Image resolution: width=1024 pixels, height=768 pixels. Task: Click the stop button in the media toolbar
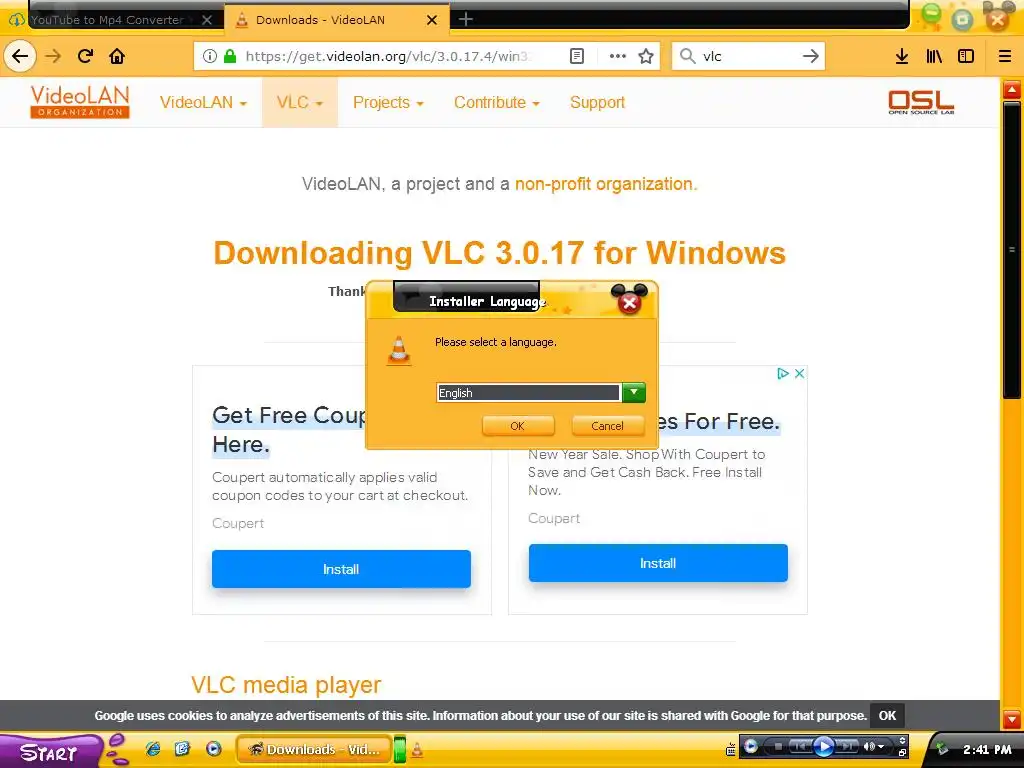pyautogui.click(x=778, y=746)
